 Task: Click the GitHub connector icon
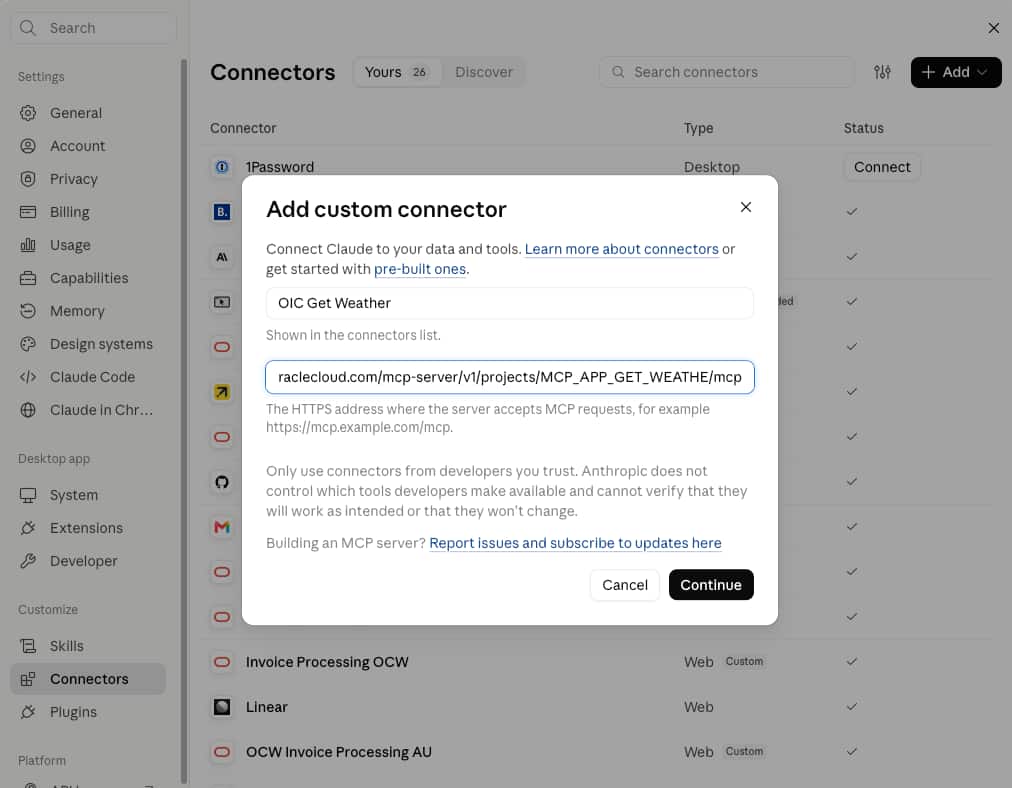pos(222,482)
